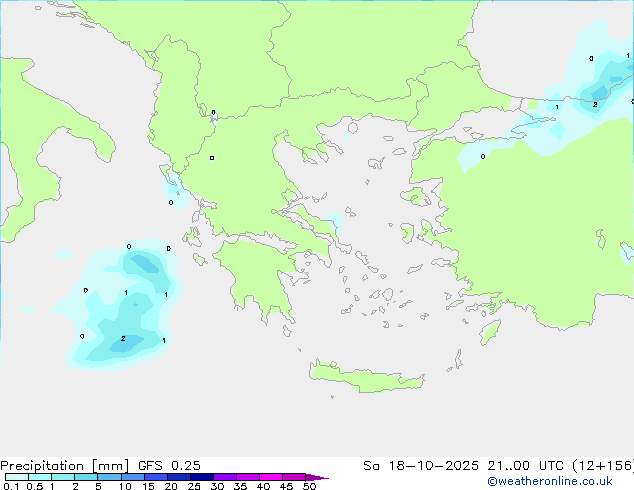This screenshot has width=634, height=490.
Task: Click the above-50 mm arrow at legend end
Action: coord(317,477)
